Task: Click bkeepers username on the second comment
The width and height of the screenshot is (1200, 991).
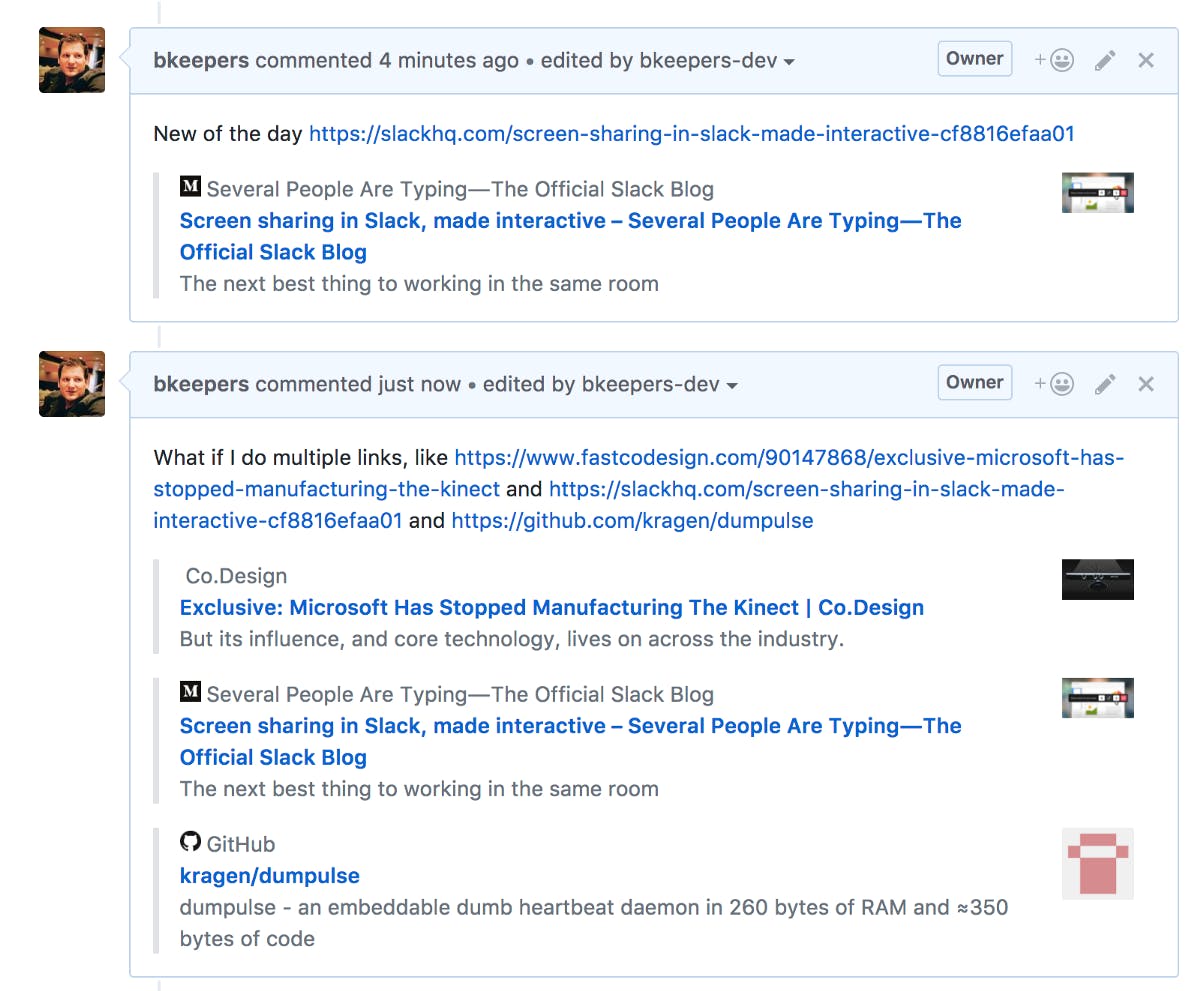Action: (201, 384)
